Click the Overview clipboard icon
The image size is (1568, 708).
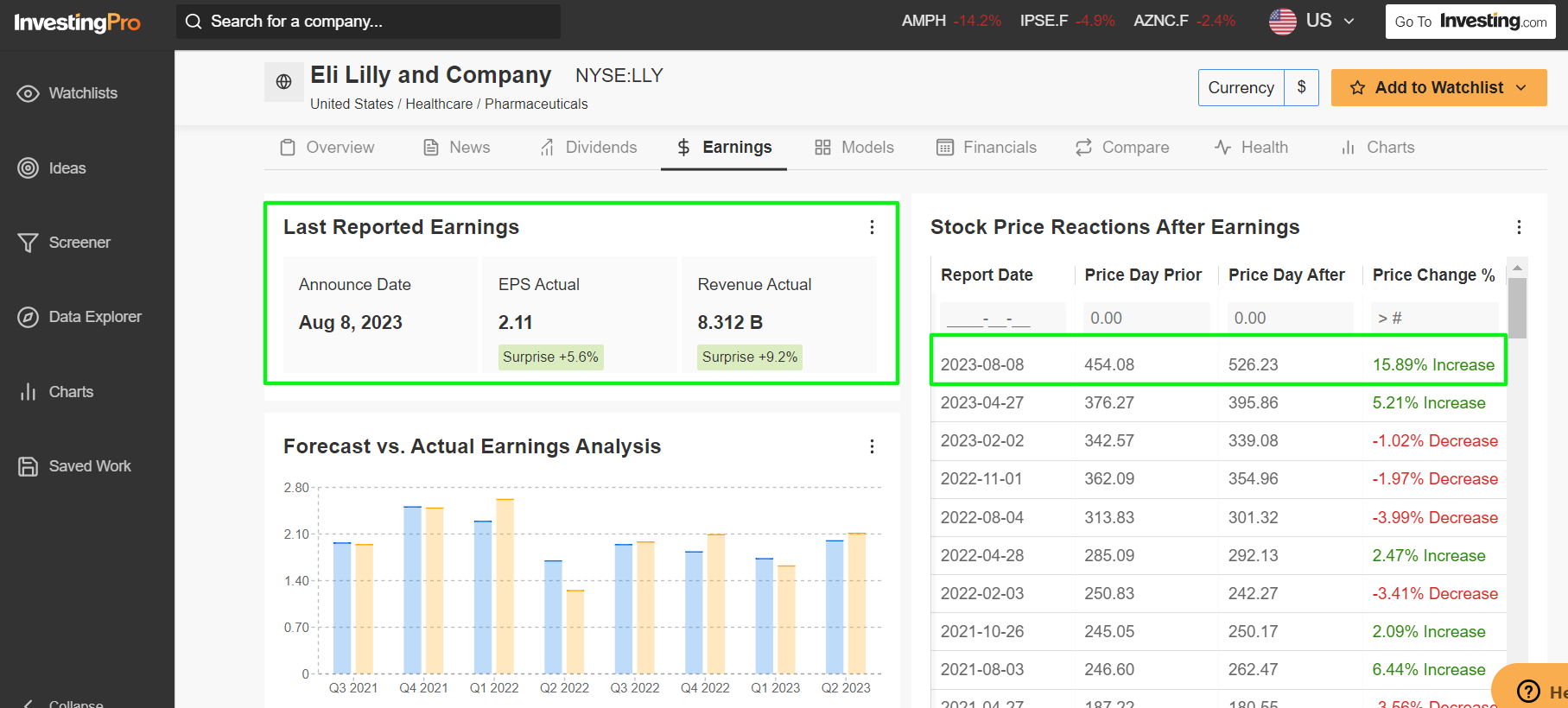(288, 148)
